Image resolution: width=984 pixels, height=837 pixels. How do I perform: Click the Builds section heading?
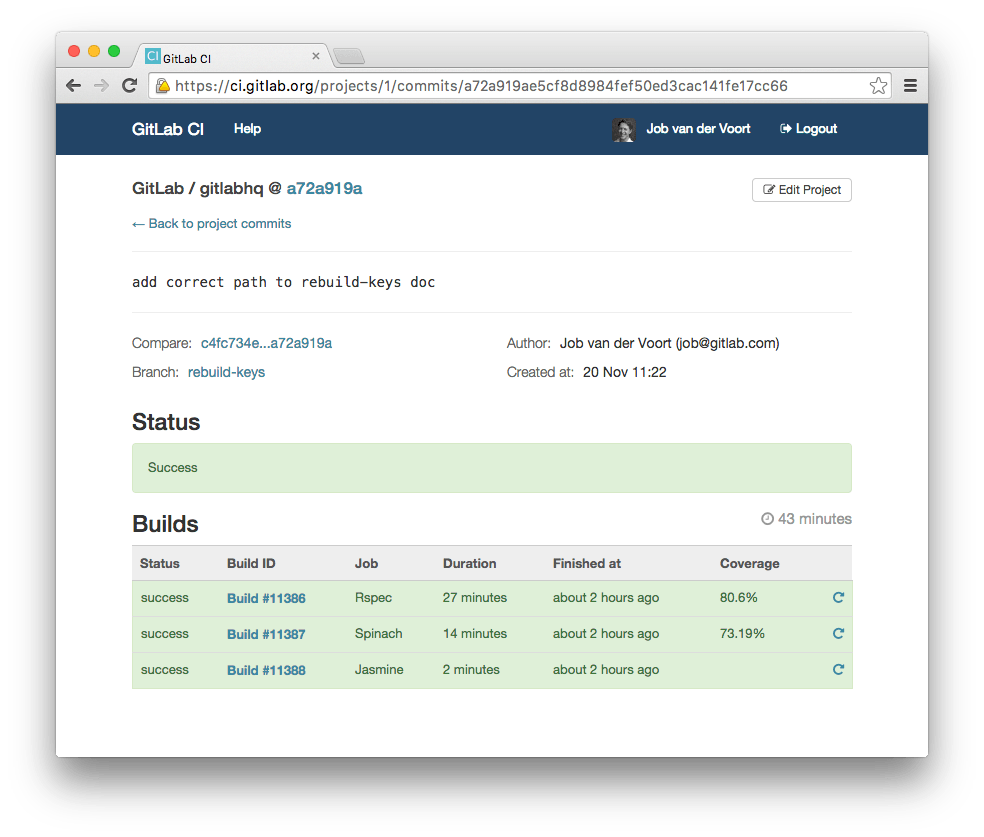pyautogui.click(x=165, y=524)
